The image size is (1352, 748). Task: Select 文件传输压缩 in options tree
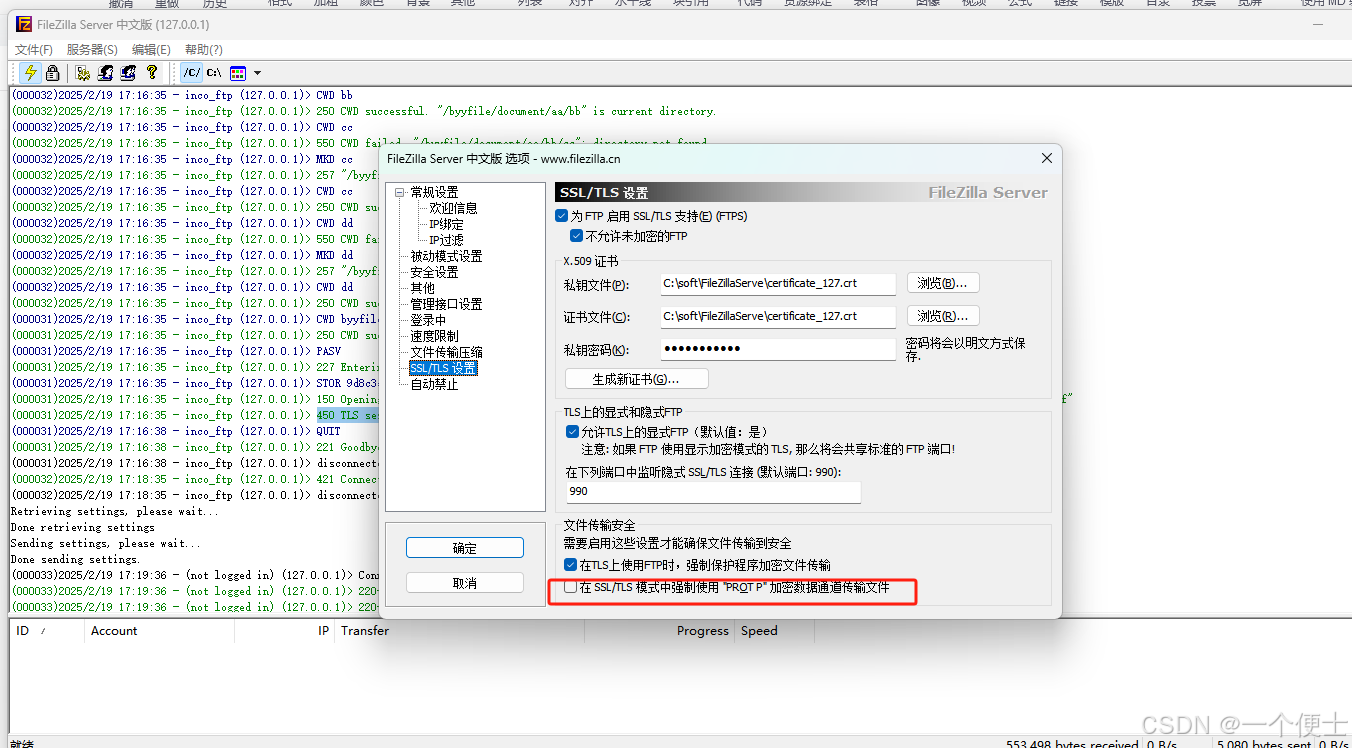point(446,352)
